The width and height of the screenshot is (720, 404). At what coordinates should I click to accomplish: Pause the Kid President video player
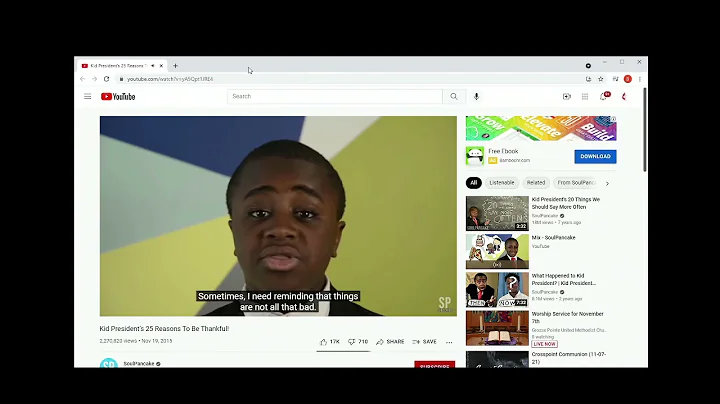click(x=278, y=216)
